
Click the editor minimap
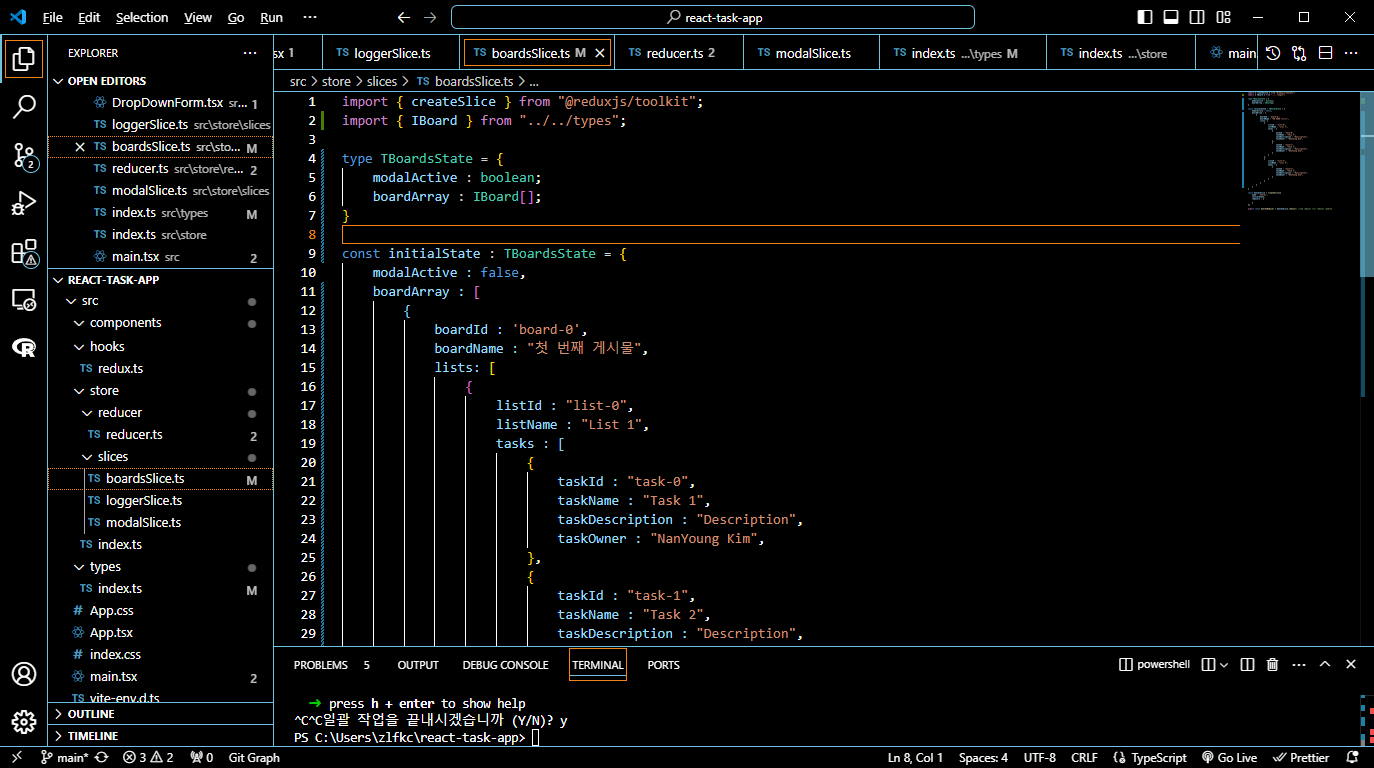tap(1298, 150)
